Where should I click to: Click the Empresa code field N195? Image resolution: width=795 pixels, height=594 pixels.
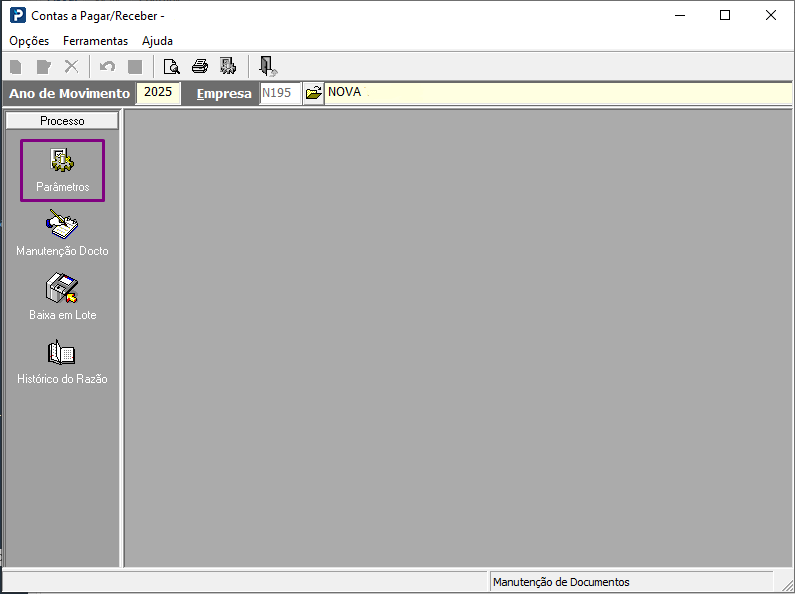(x=280, y=93)
